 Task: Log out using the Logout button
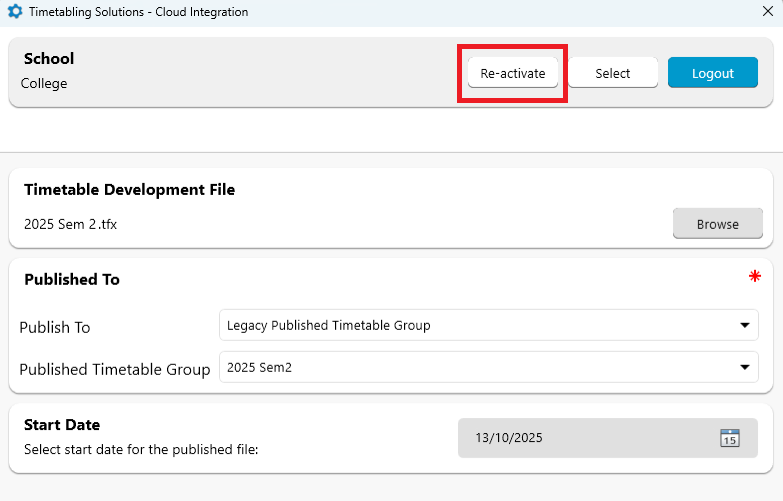(x=713, y=73)
